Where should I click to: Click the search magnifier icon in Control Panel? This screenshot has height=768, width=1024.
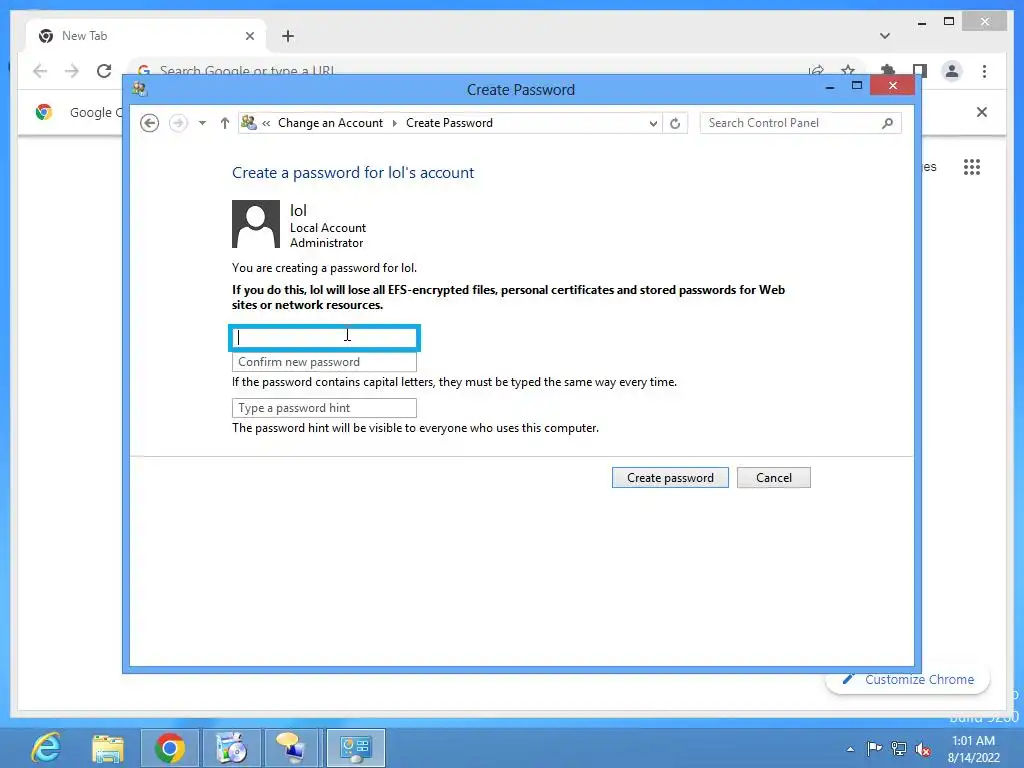tap(888, 123)
